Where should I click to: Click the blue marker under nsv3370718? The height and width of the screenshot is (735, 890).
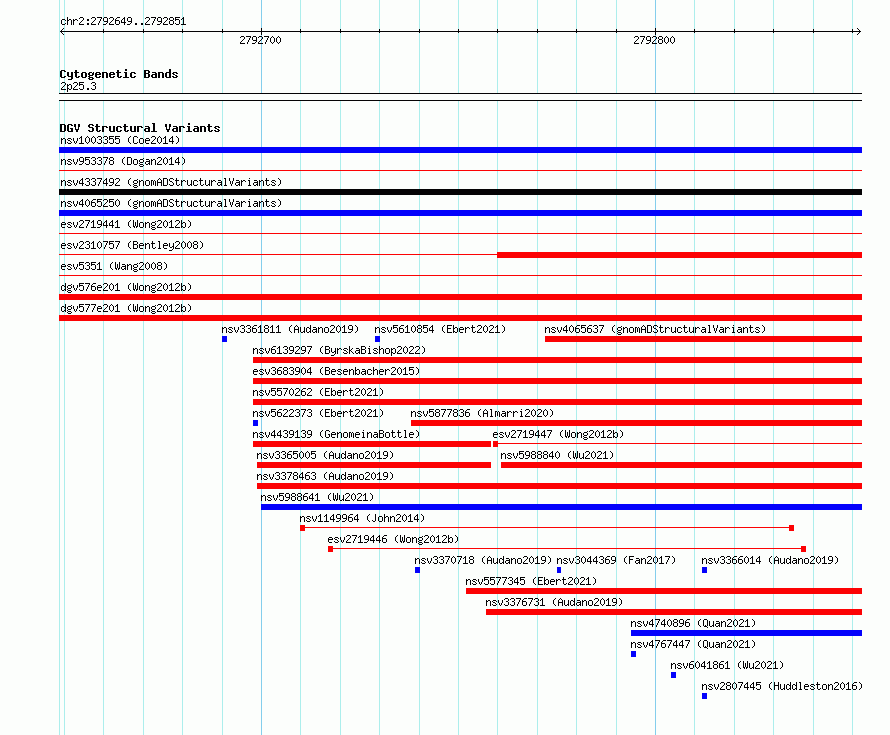[x=417, y=570]
